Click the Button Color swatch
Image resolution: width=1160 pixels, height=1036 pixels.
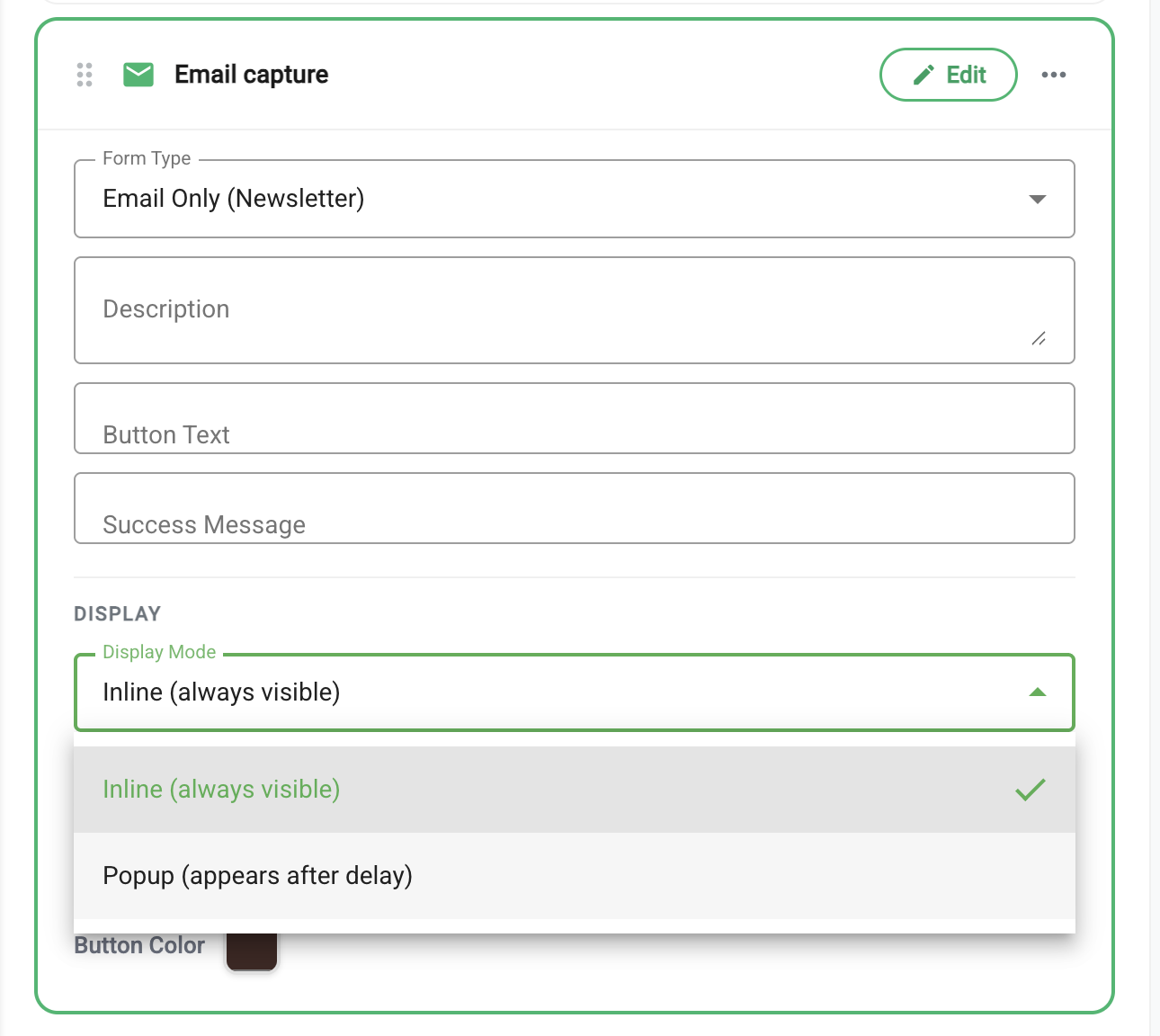click(252, 949)
